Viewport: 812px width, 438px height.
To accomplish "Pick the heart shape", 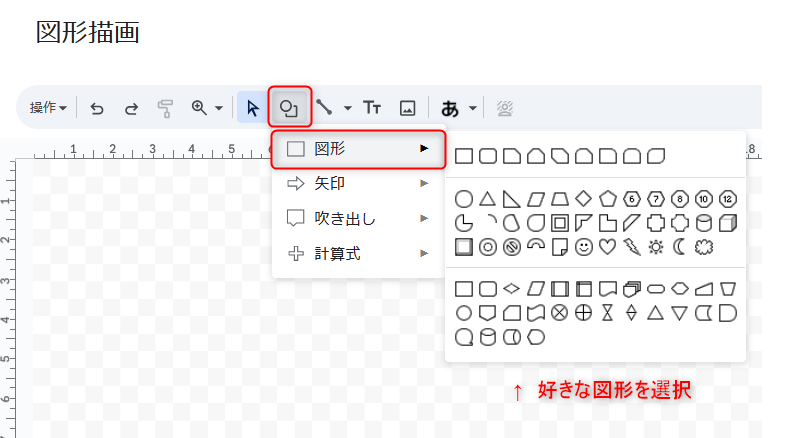I will (607, 247).
